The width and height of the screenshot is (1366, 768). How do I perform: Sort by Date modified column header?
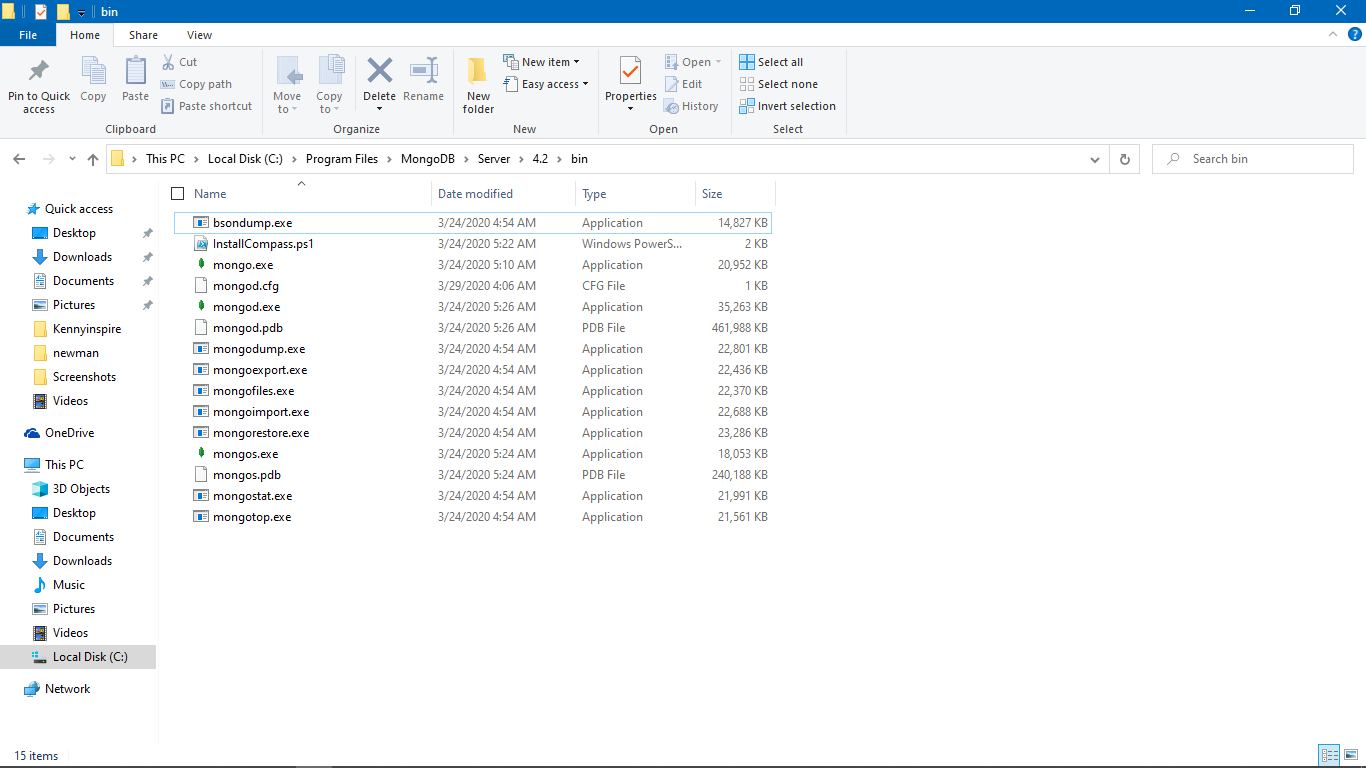tap(475, 194)
